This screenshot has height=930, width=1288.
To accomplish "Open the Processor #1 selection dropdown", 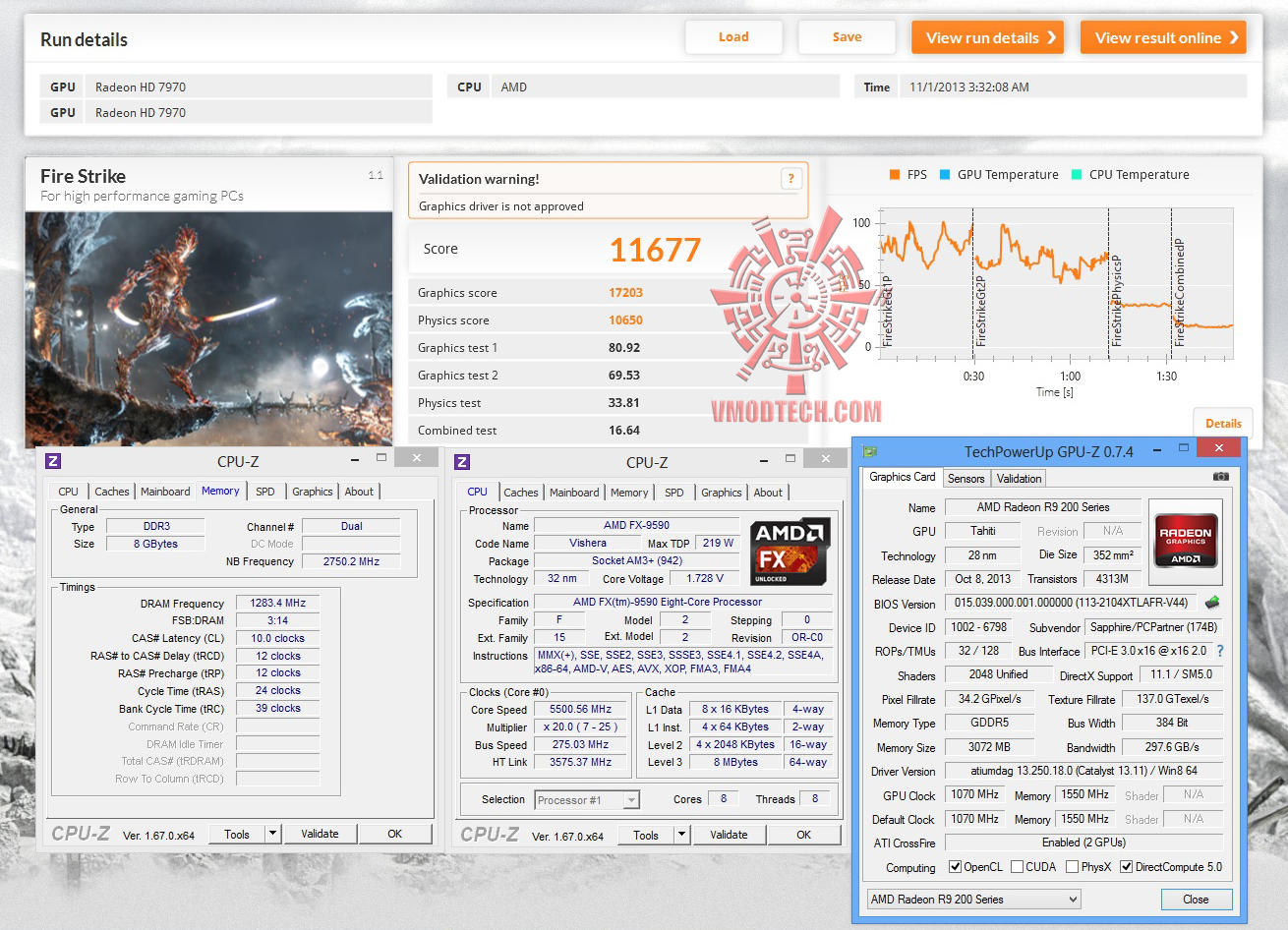I will [587, 800].
